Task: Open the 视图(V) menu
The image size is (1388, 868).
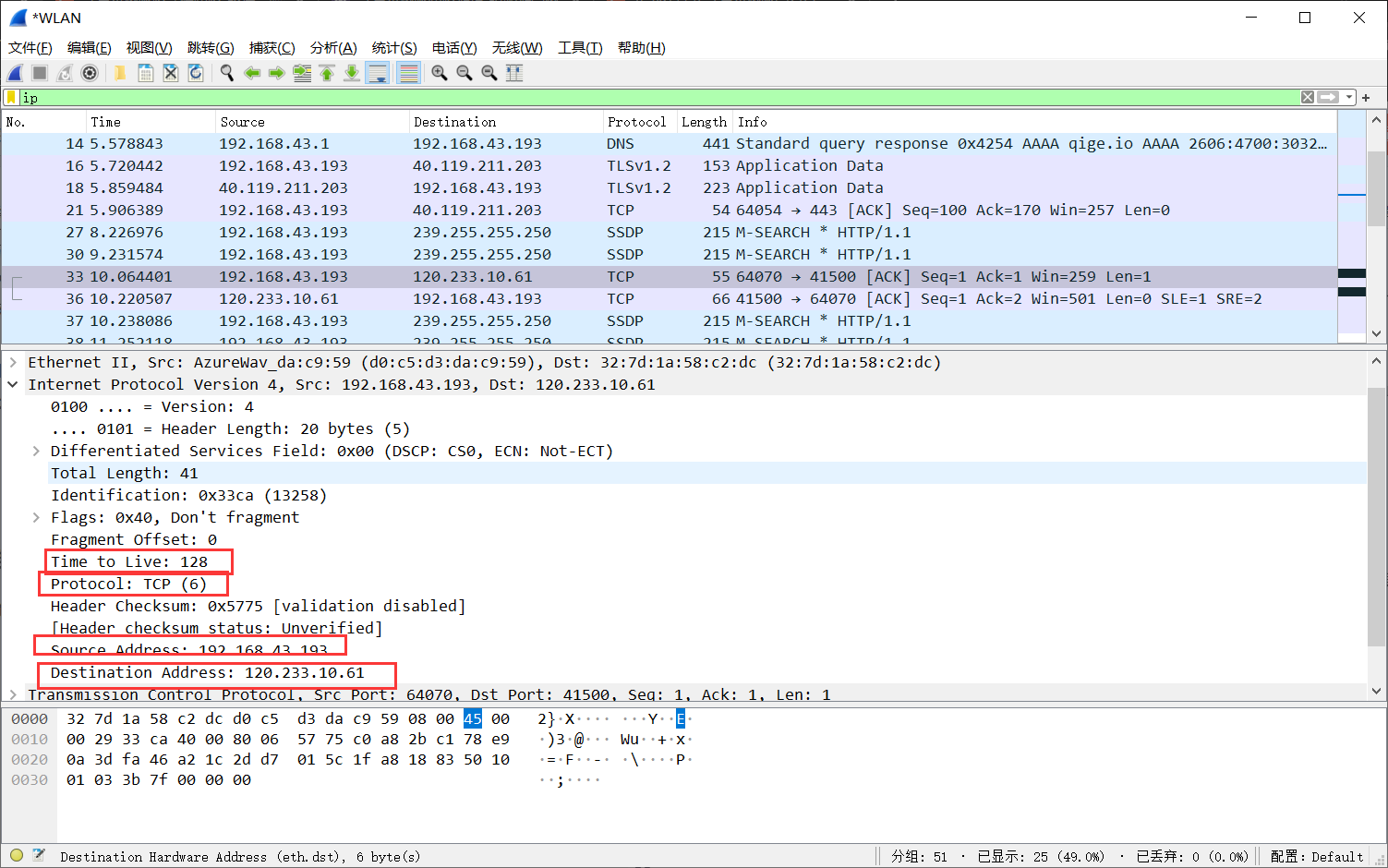Action: pos(150,48)
